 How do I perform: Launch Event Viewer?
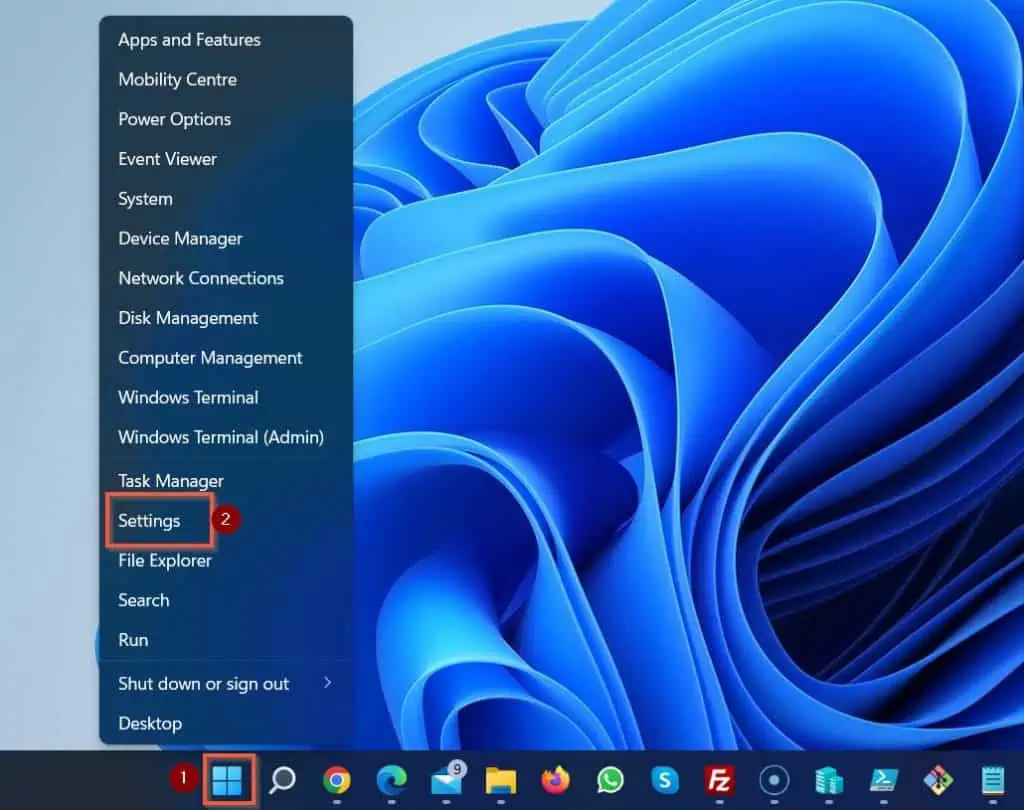167,159
